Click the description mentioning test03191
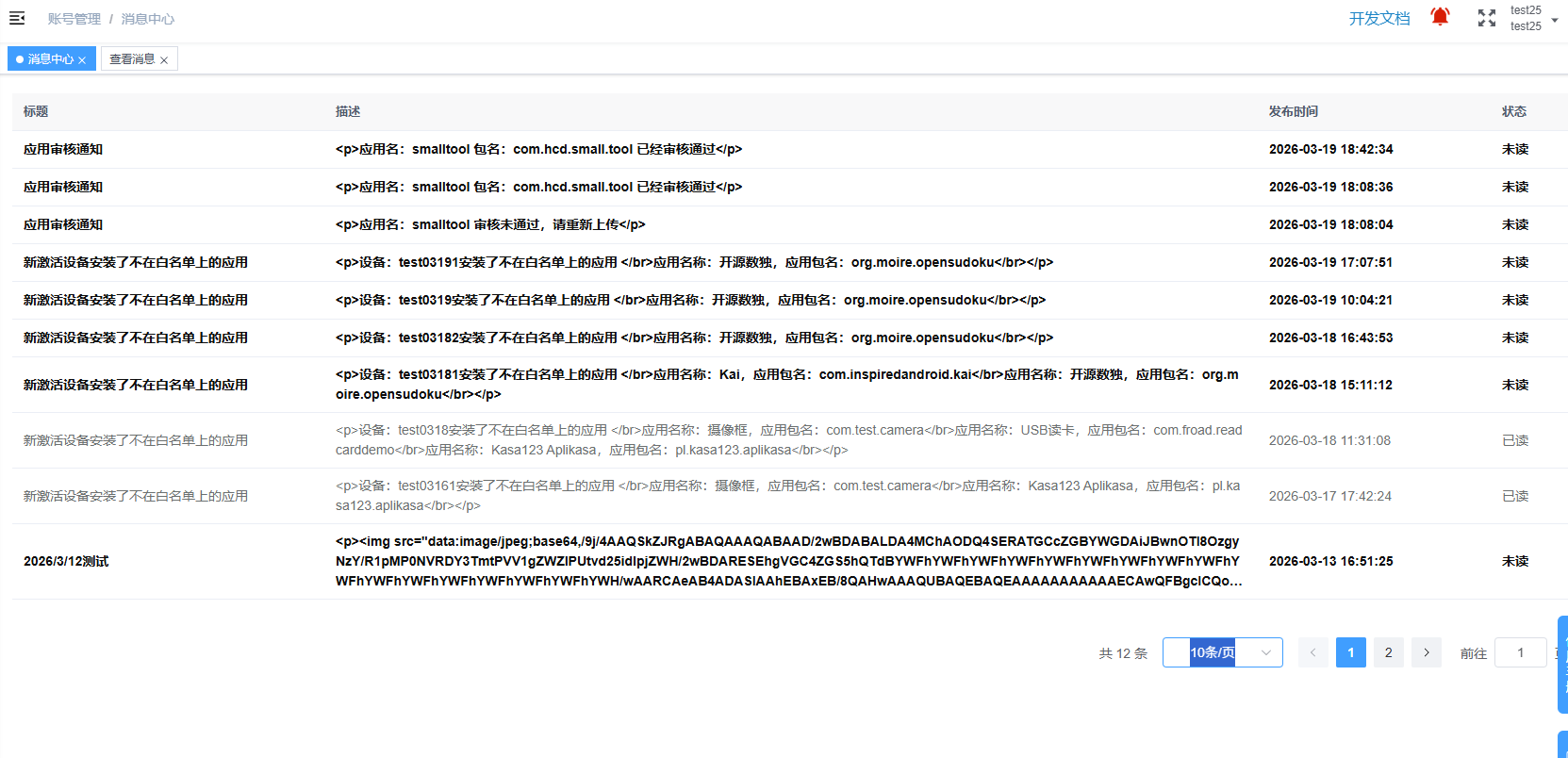This screenshot has height=758, width=1568. point(694,262)
